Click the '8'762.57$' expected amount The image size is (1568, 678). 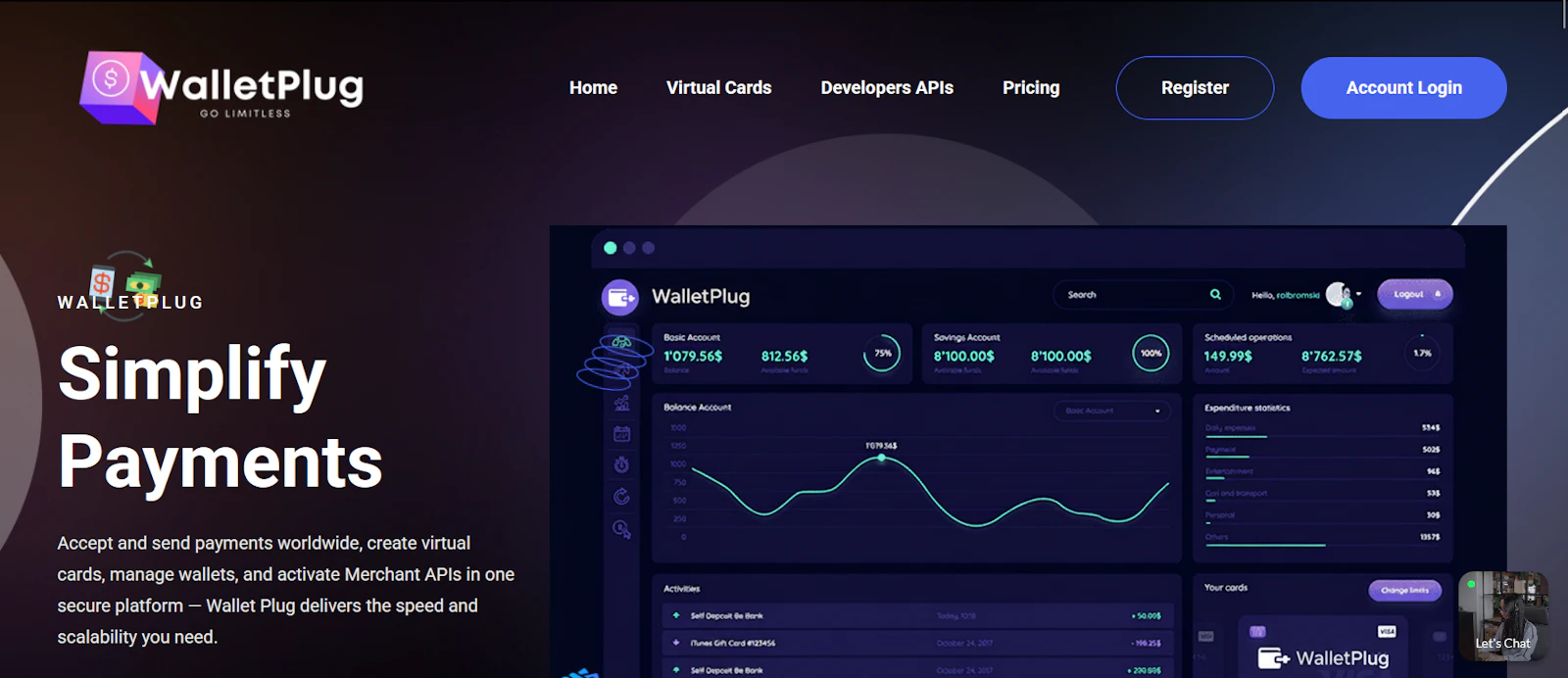1331,357
